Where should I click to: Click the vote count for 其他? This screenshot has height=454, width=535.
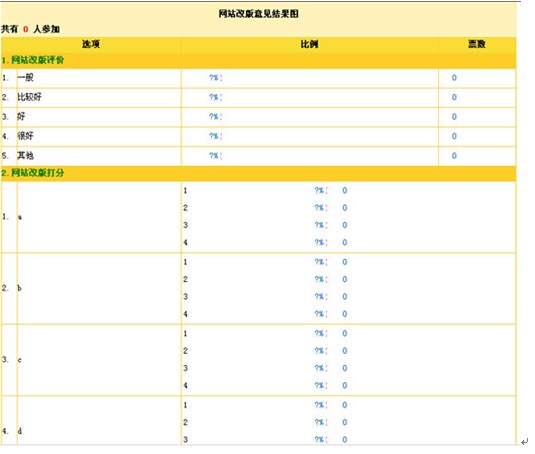click(454, 156)
